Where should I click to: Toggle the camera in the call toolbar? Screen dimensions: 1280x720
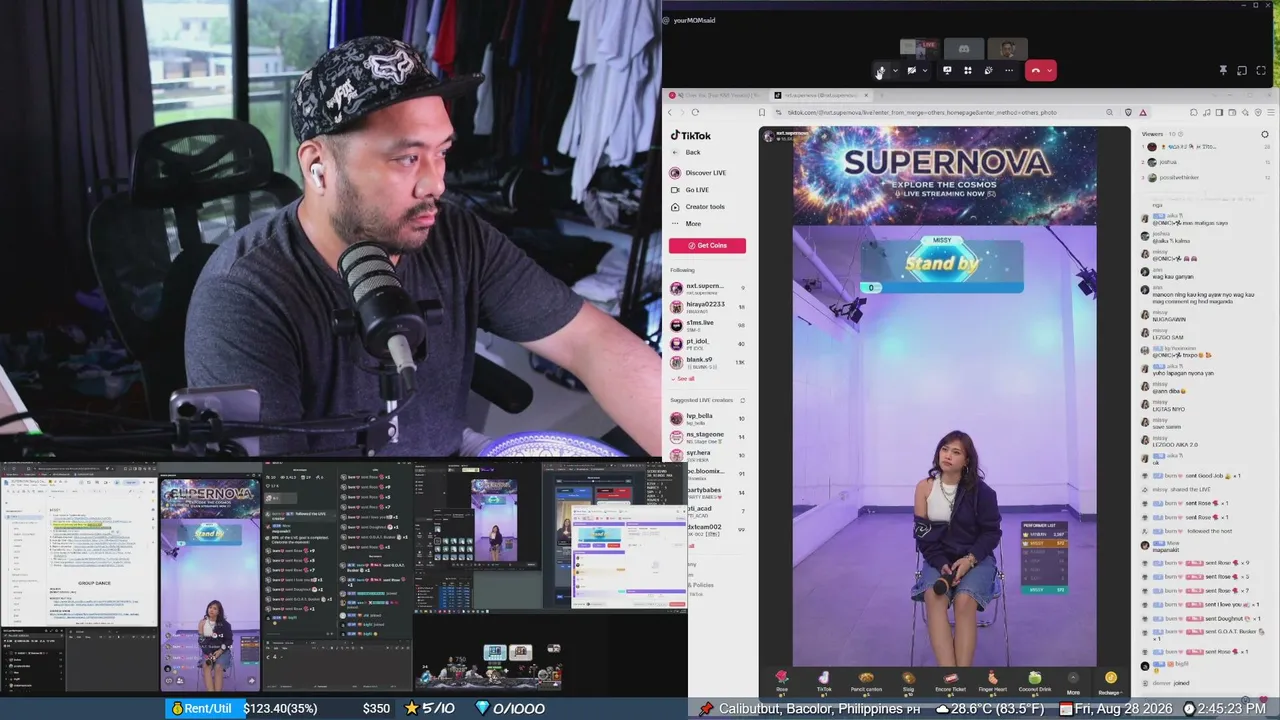(911, 70)
